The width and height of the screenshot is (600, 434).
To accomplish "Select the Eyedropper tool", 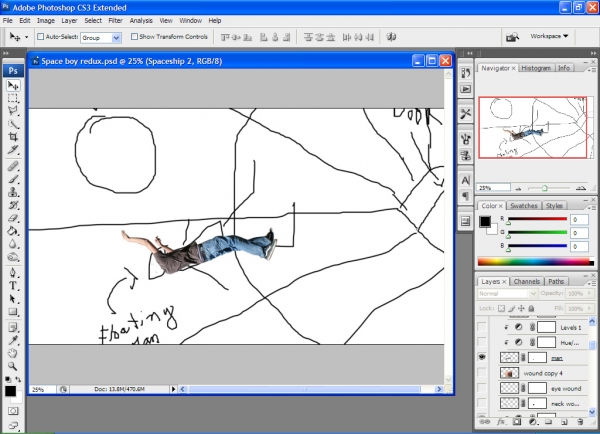I will click(13, 340).
